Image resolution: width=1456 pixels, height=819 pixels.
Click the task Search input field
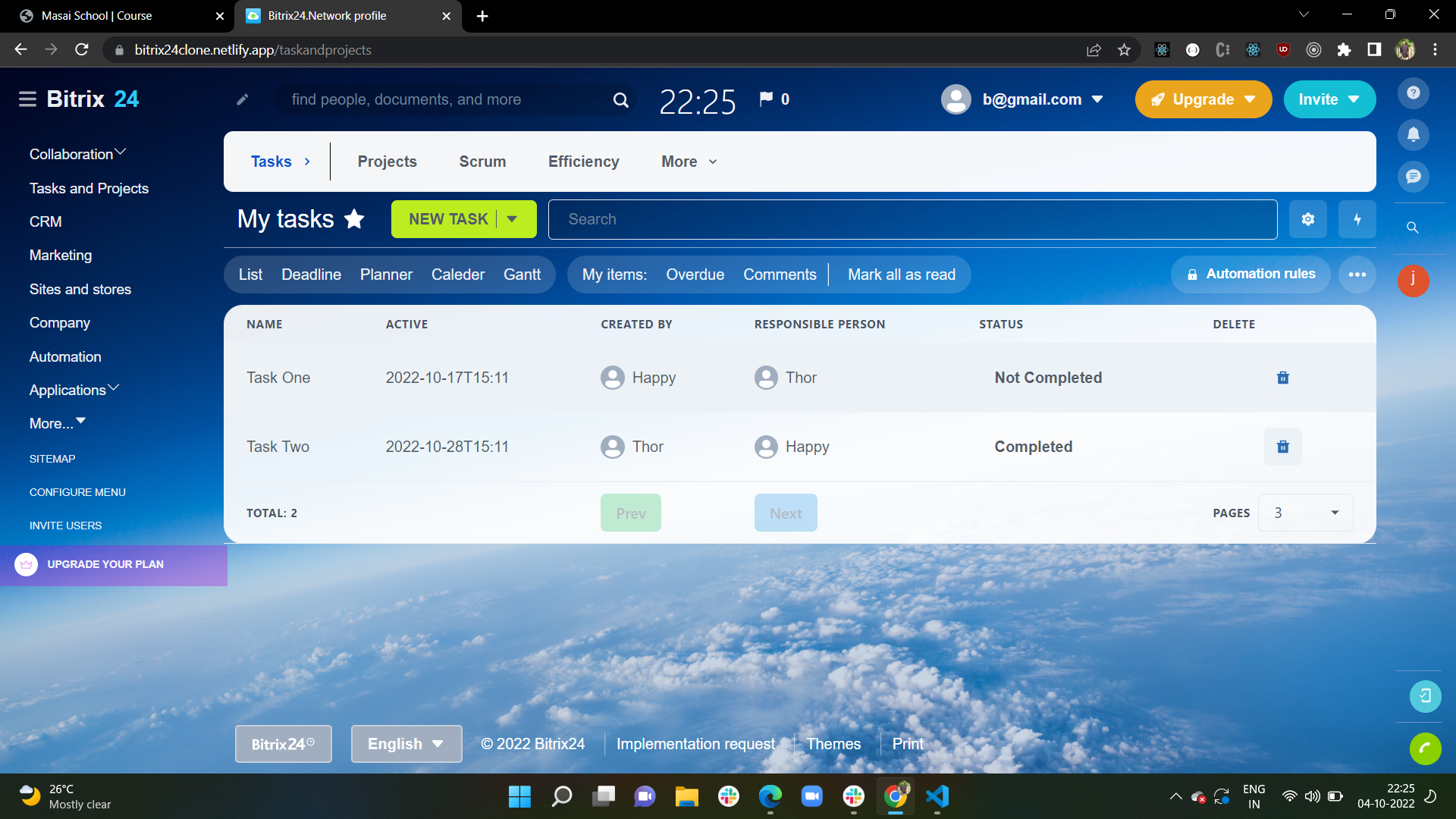pyautogui.click(x=912, y=219)
